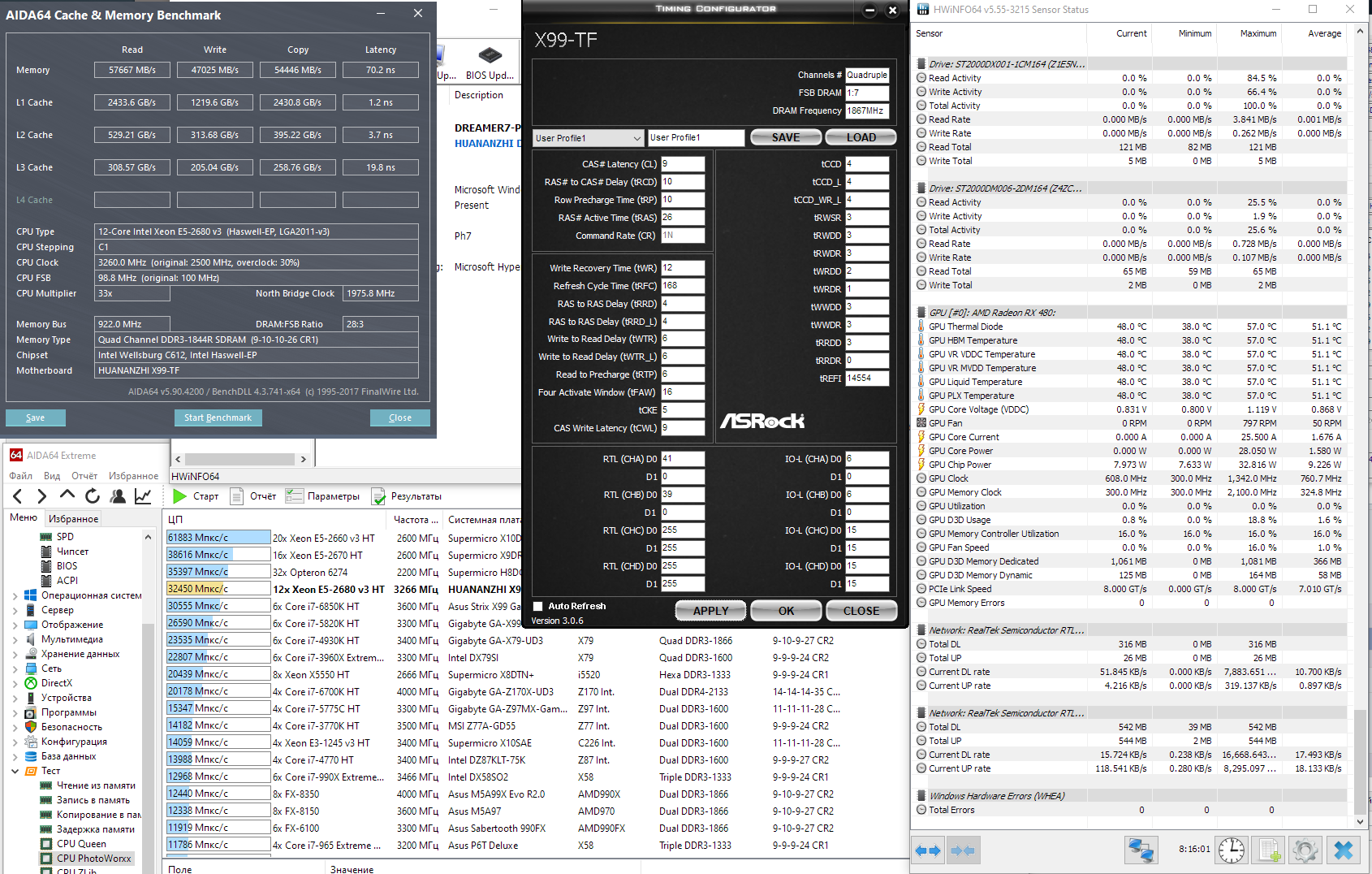Open the Избранное menu in menu bar
Image resolution: width=1372 pixels, height=874 pixels.
133,476
